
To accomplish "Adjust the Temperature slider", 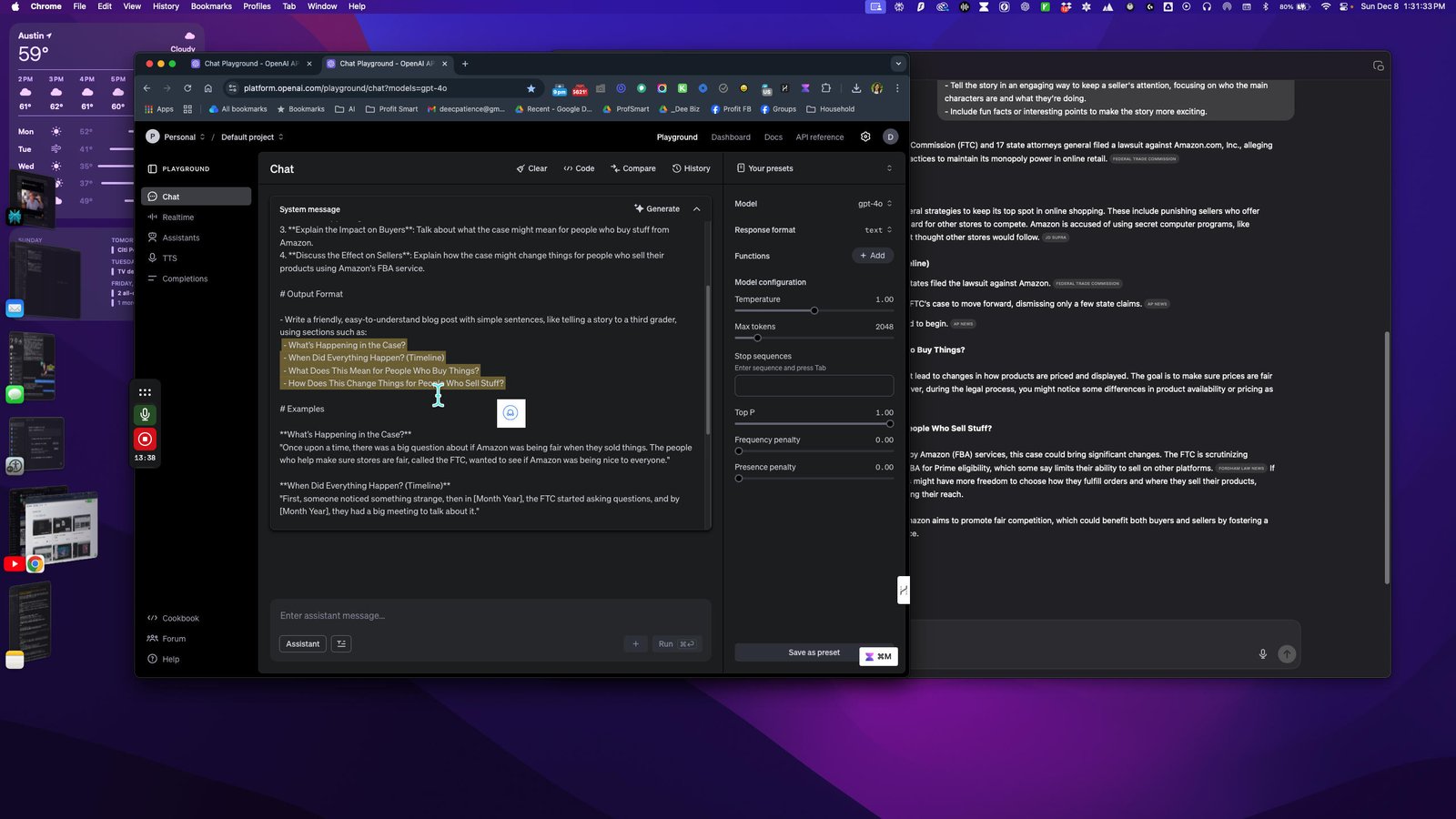I will (814, 310).
